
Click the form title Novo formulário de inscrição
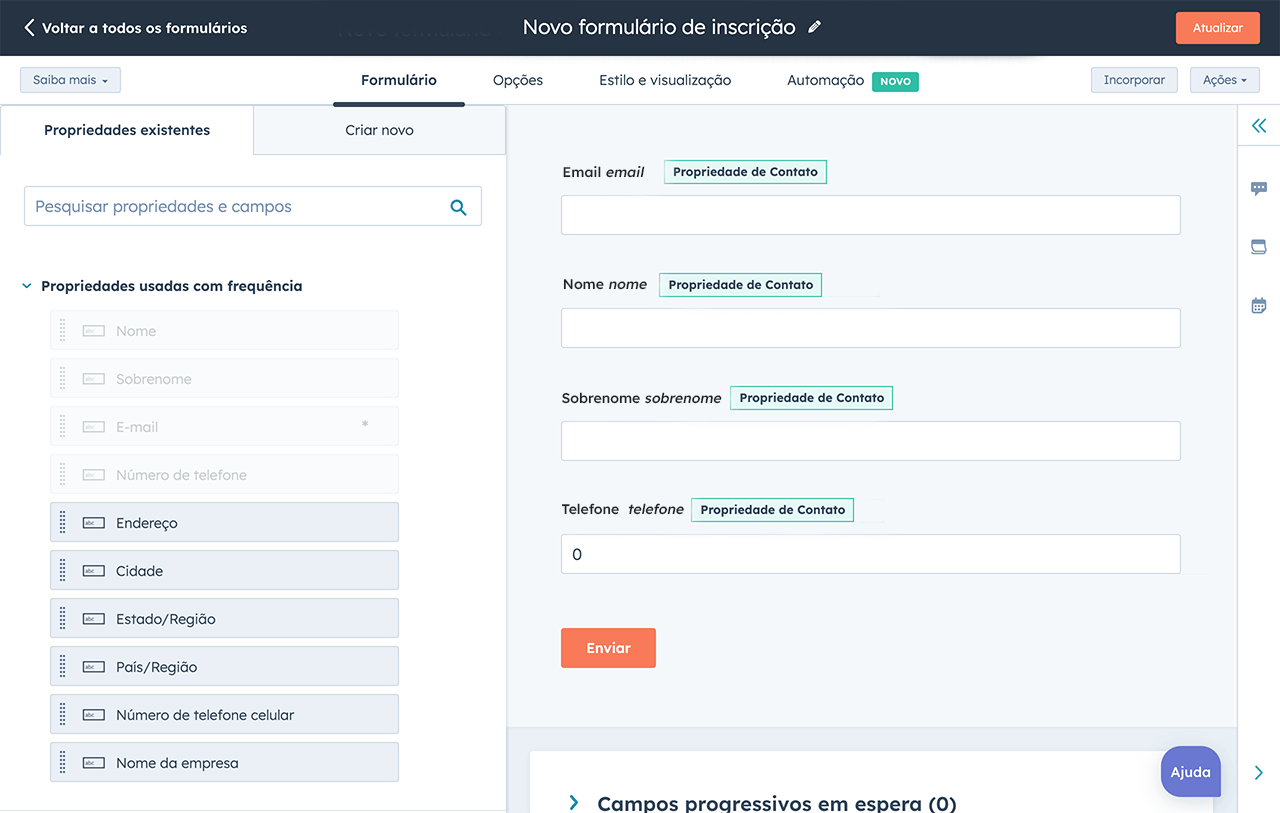[659, 28]
